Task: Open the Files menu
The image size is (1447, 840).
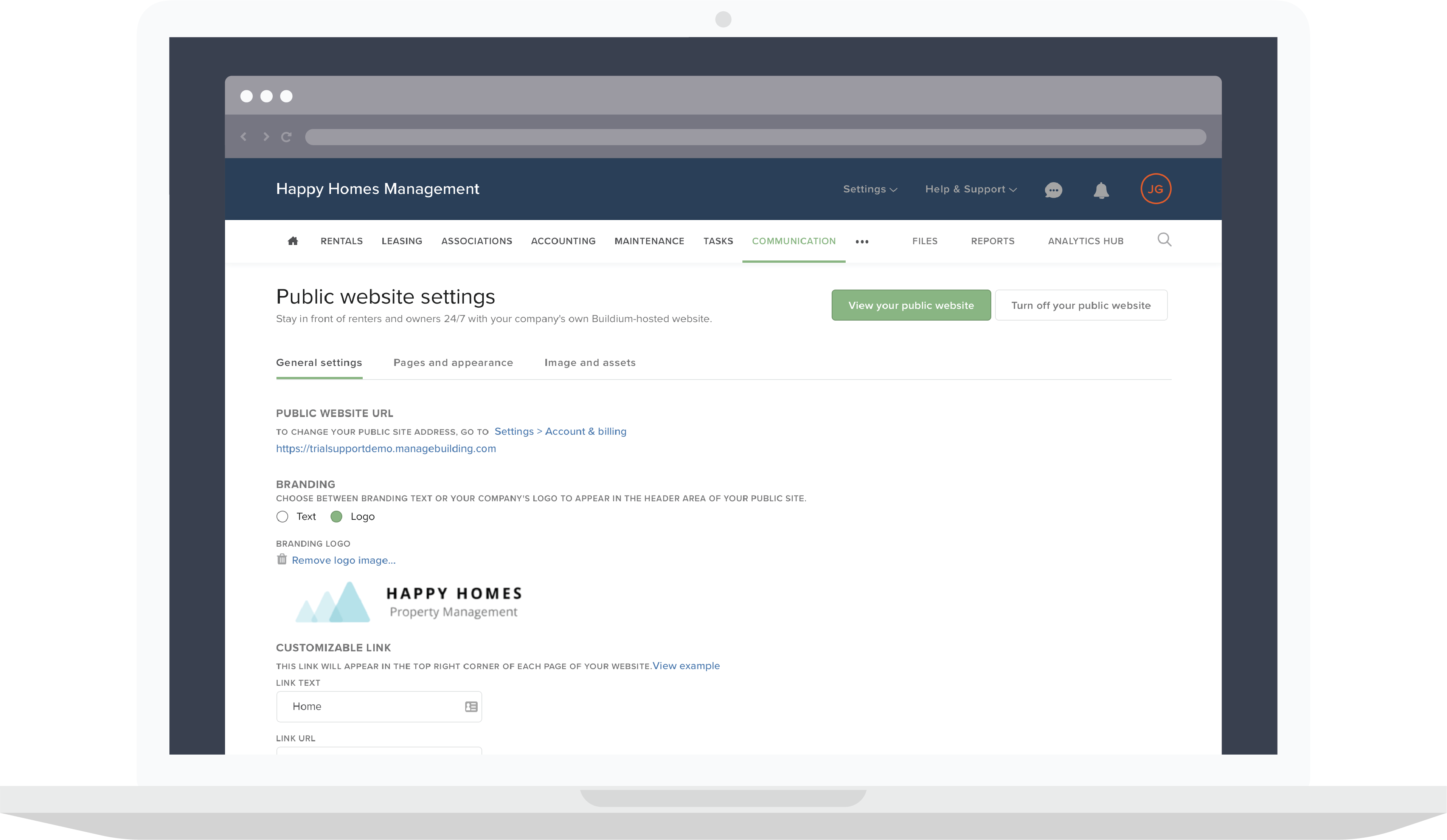Action: click(x=924, y=241)
